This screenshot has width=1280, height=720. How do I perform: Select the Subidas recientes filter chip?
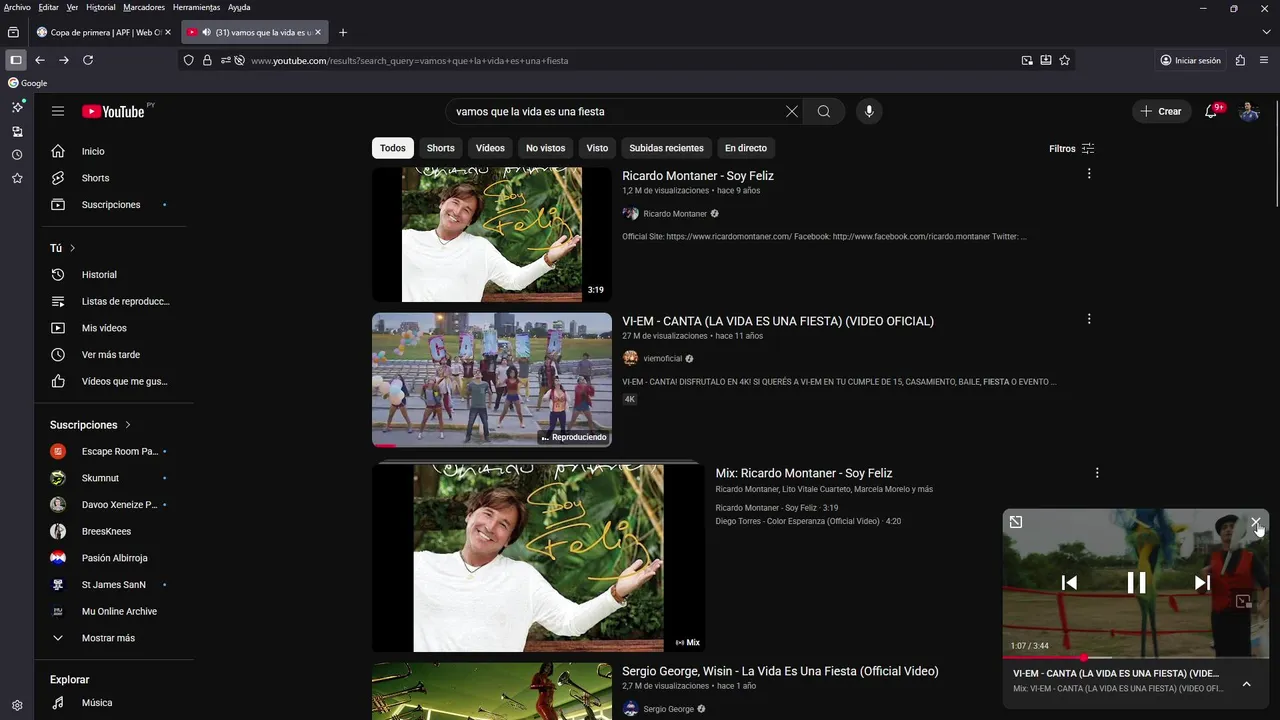click(x=667, y=148)
